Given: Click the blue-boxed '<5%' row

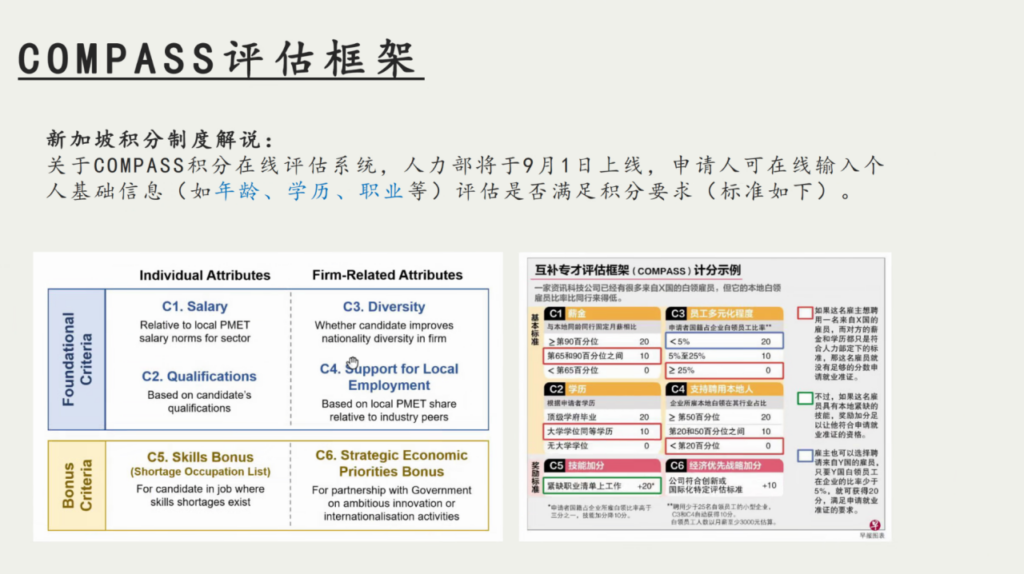Looking at the screenshot, I should 724,341.
